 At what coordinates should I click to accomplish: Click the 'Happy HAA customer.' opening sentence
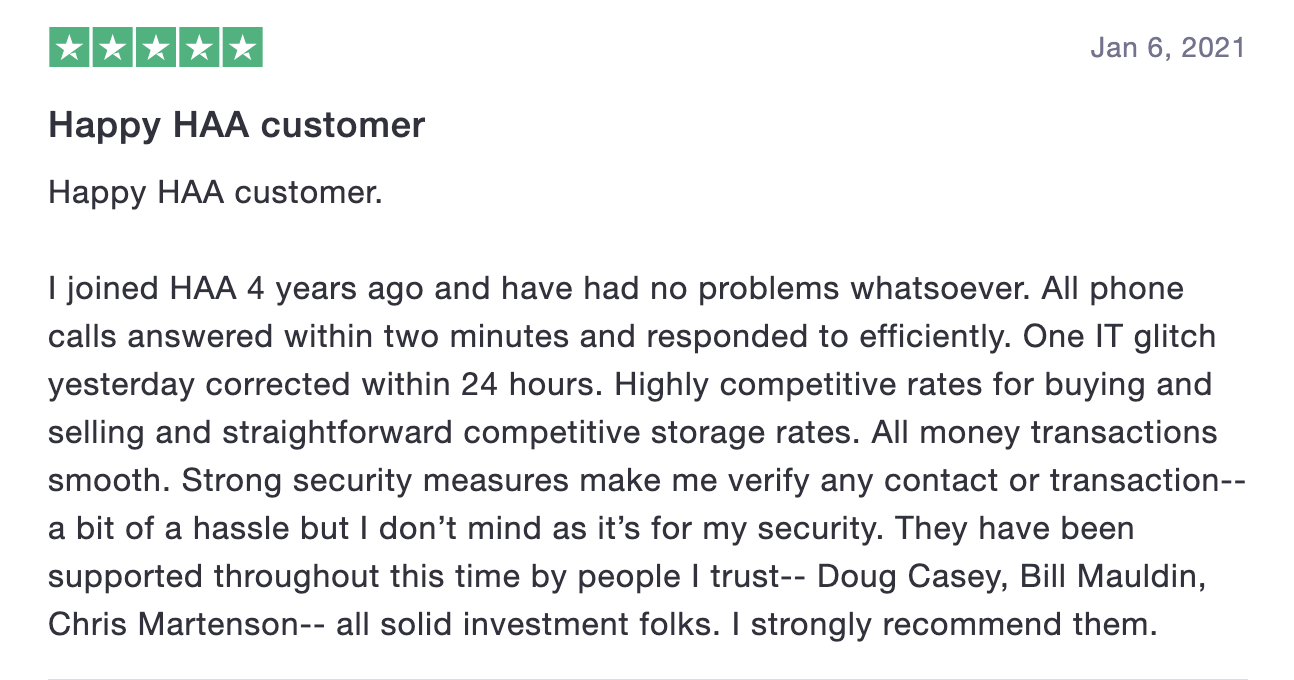click(216, 192)
